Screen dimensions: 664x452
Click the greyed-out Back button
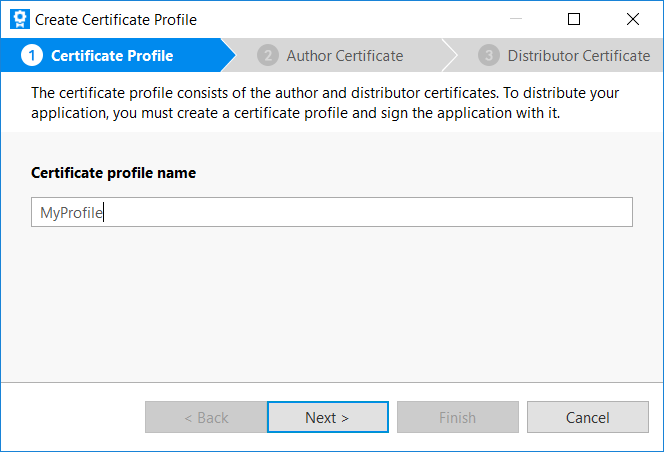pos(206,418)
